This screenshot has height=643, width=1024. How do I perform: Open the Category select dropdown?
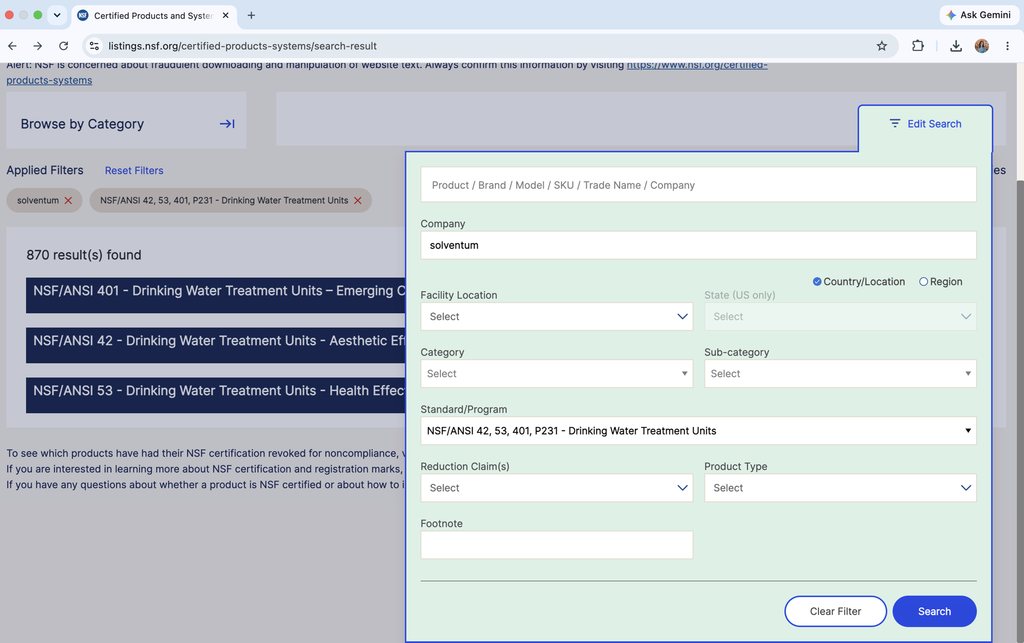(x=556, y=373)
